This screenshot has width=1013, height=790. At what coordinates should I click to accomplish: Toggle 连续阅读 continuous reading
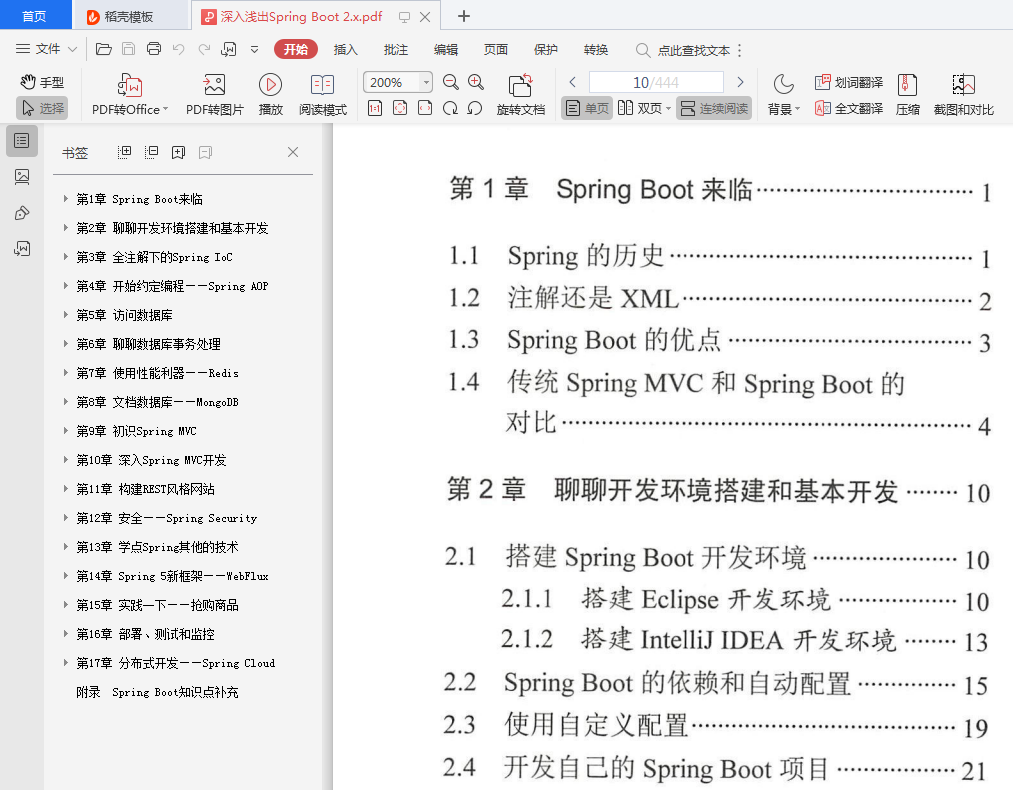coord(715,108)
